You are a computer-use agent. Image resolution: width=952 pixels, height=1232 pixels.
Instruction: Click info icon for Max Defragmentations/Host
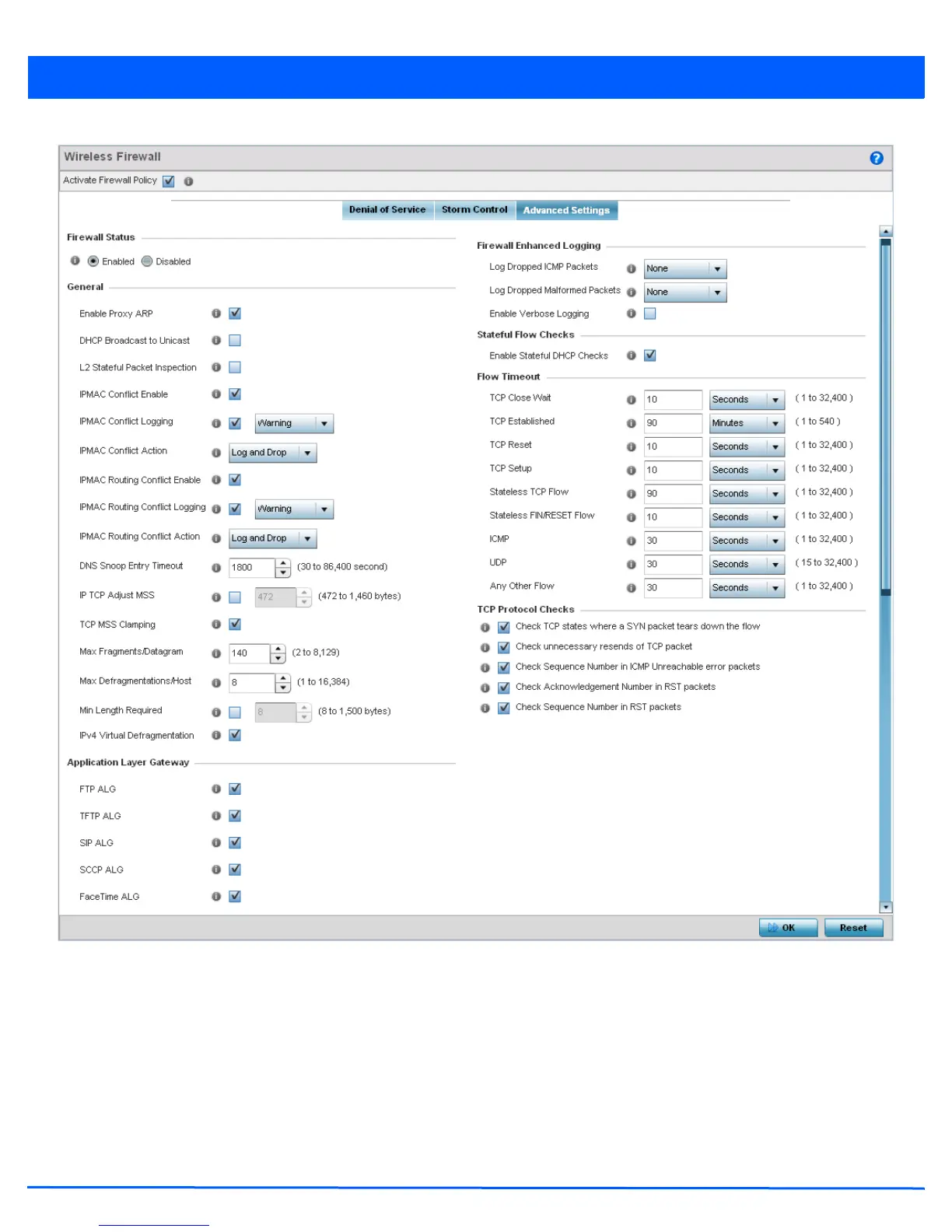coord(216,683)
